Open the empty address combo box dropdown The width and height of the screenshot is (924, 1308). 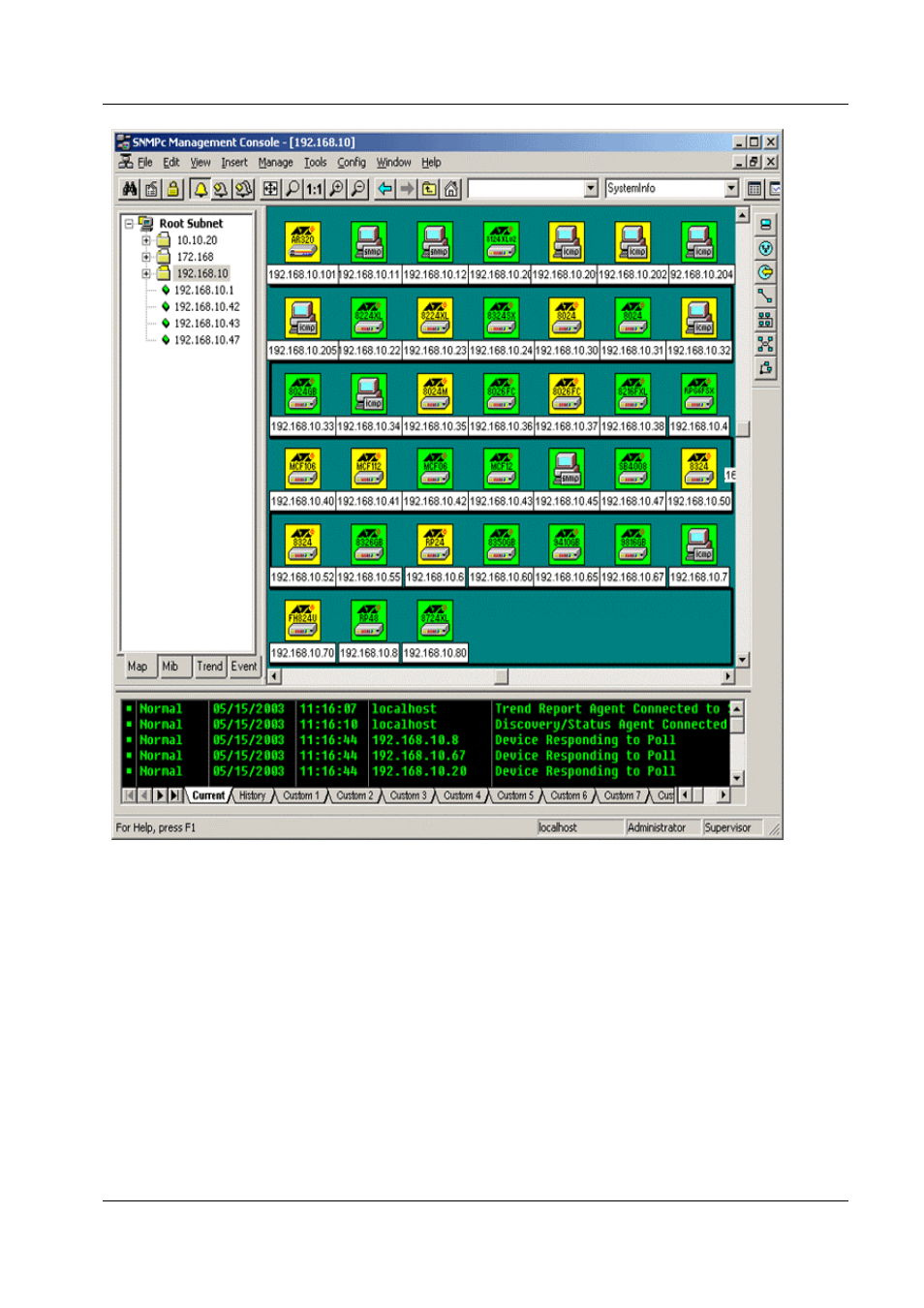591,189
